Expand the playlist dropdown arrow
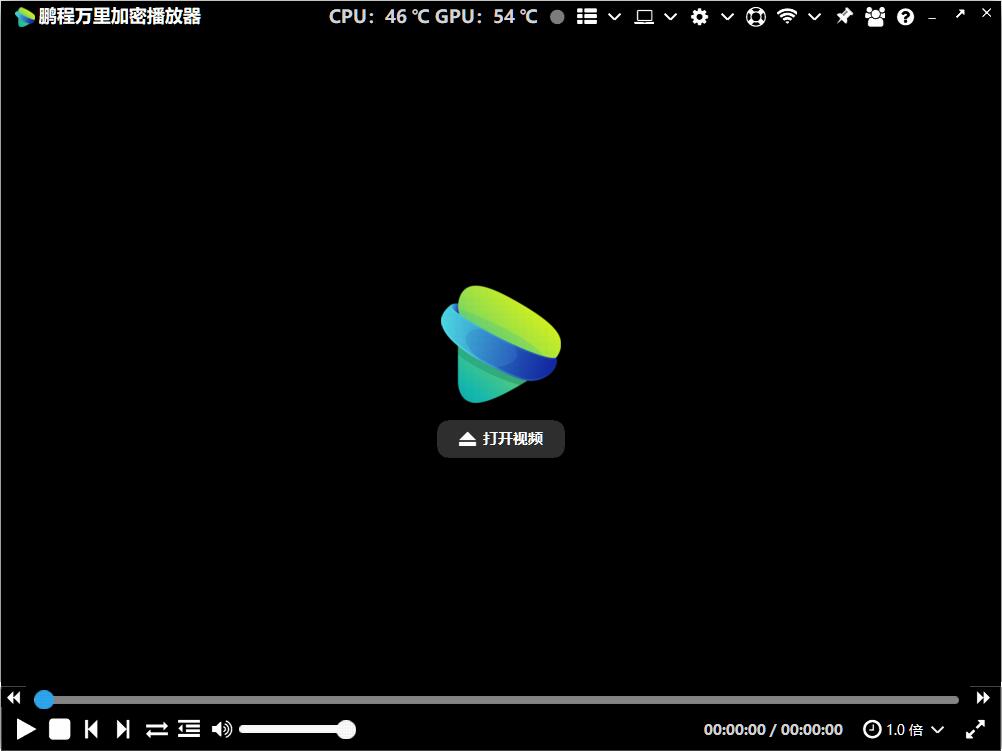 pos(615,17)
